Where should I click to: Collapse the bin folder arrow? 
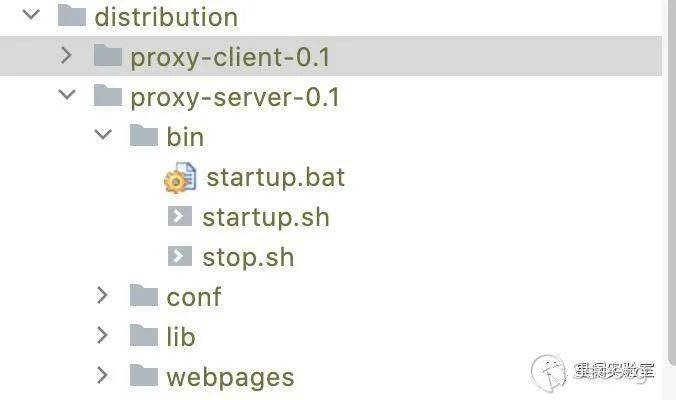tap(103, 136)
